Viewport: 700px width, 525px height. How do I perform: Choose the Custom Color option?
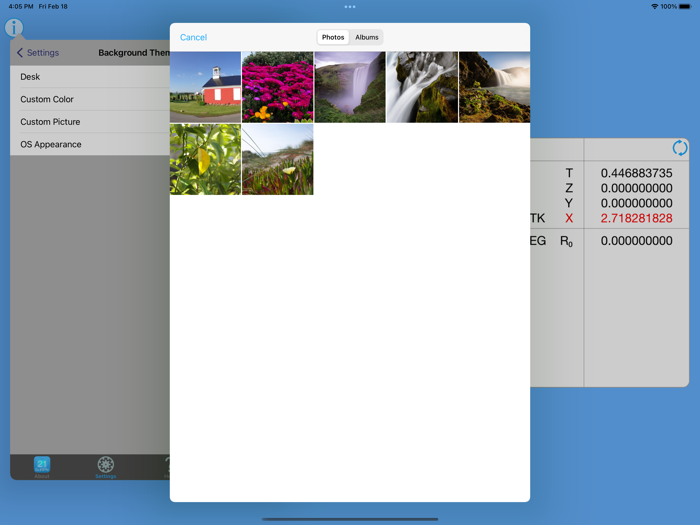click(x=90, y=99)
